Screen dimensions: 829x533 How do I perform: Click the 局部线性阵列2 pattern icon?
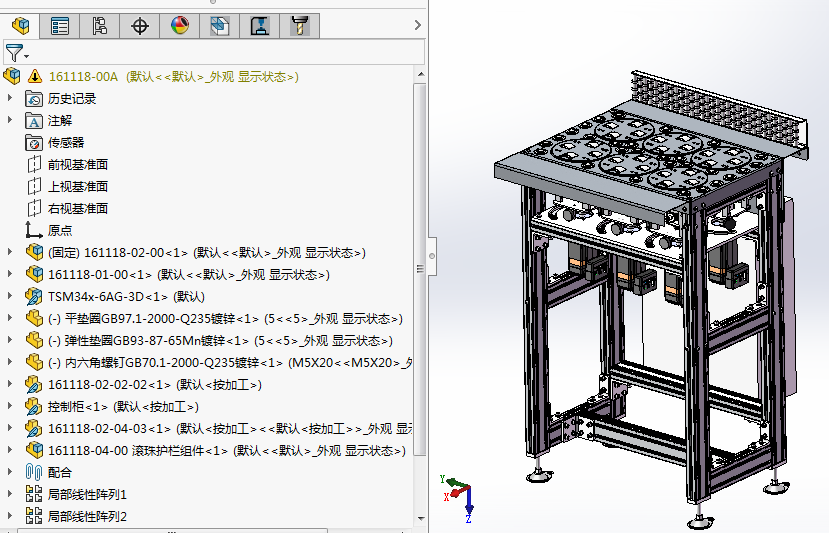pyautogui.click(x=34, y=516)
